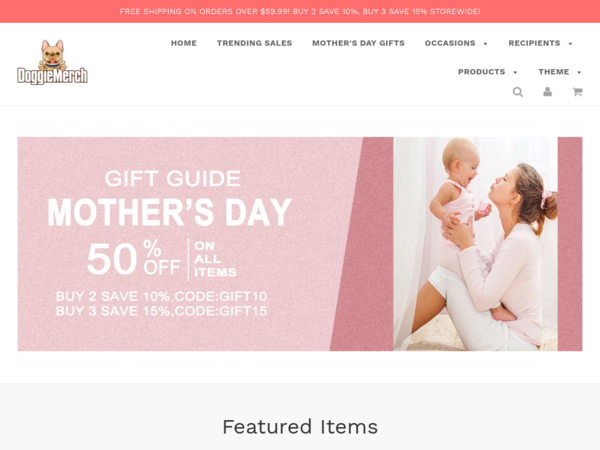Select the Recipients menu label
The image size is (600, 450).
[534, 43]
